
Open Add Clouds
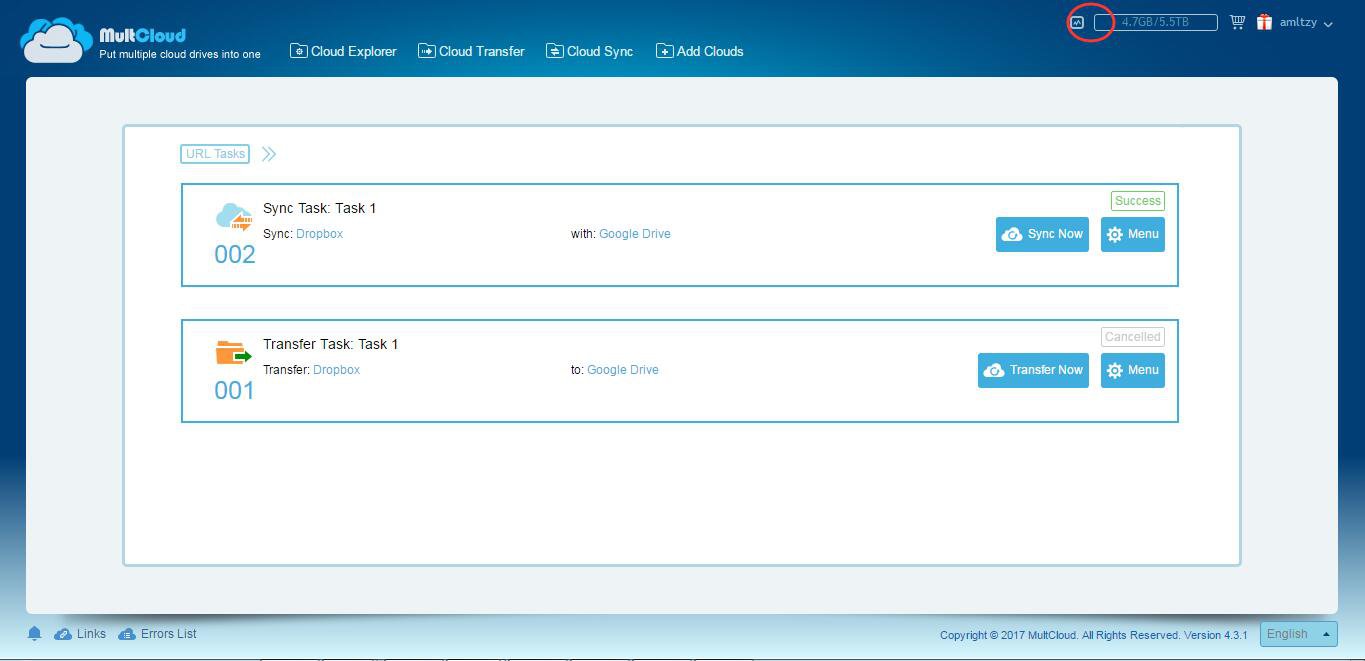pyautogui.click(x=699, y=51)
